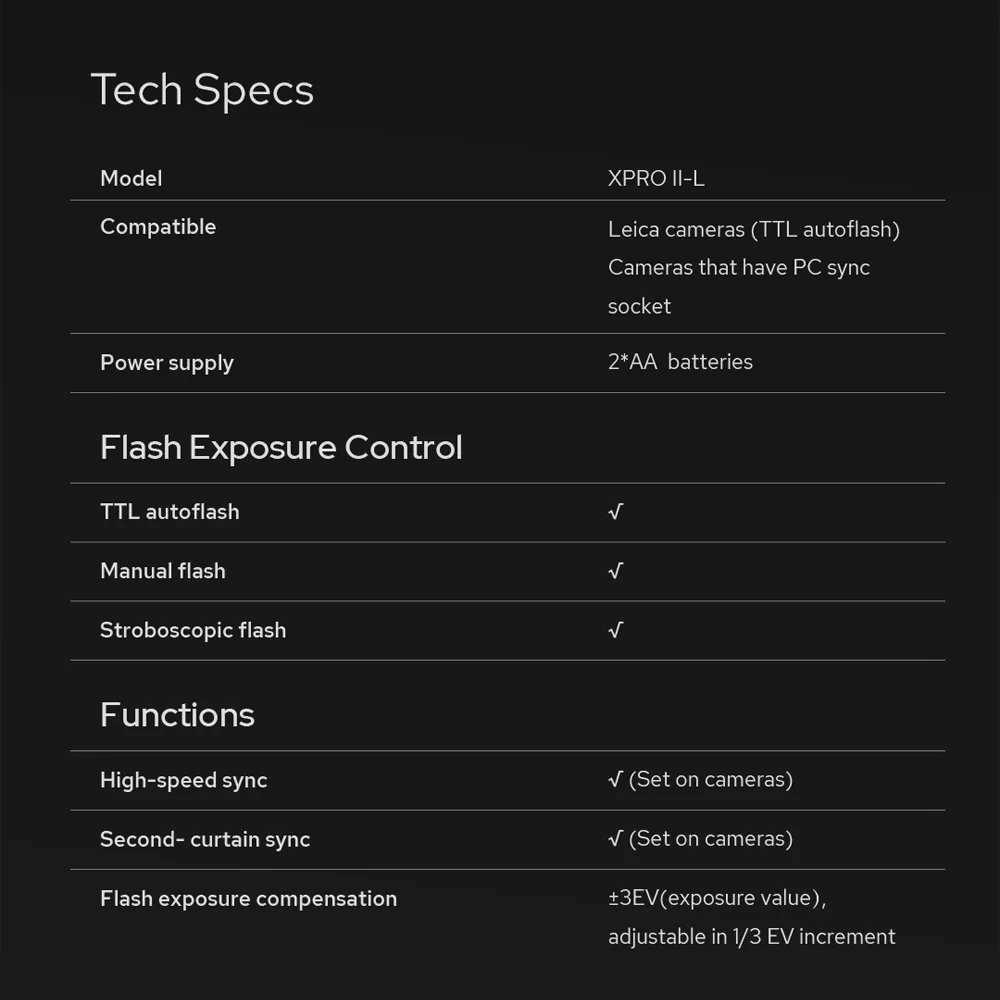Click the Second-curtain sync checkmark value

pyautogui.click(x=700, y=838)
